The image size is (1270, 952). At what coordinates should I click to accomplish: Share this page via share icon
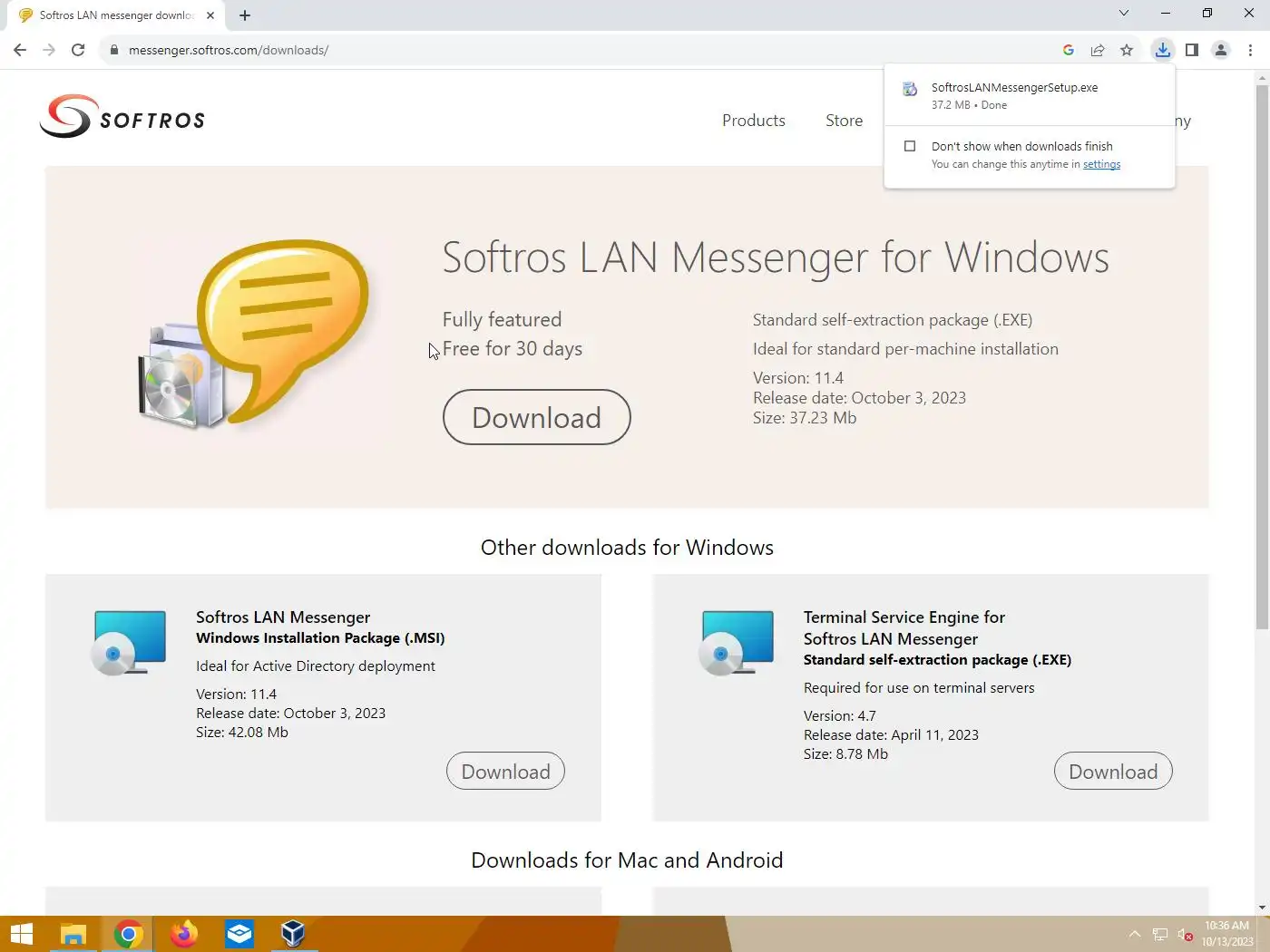[x=1098, y=50]
